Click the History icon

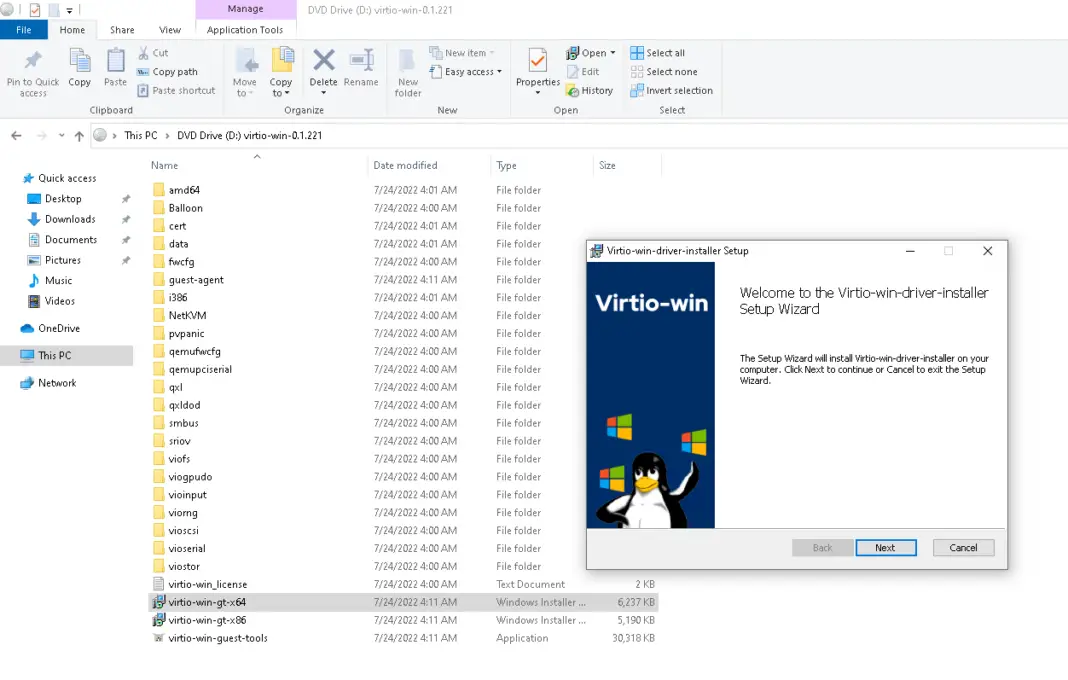point(590,90)
